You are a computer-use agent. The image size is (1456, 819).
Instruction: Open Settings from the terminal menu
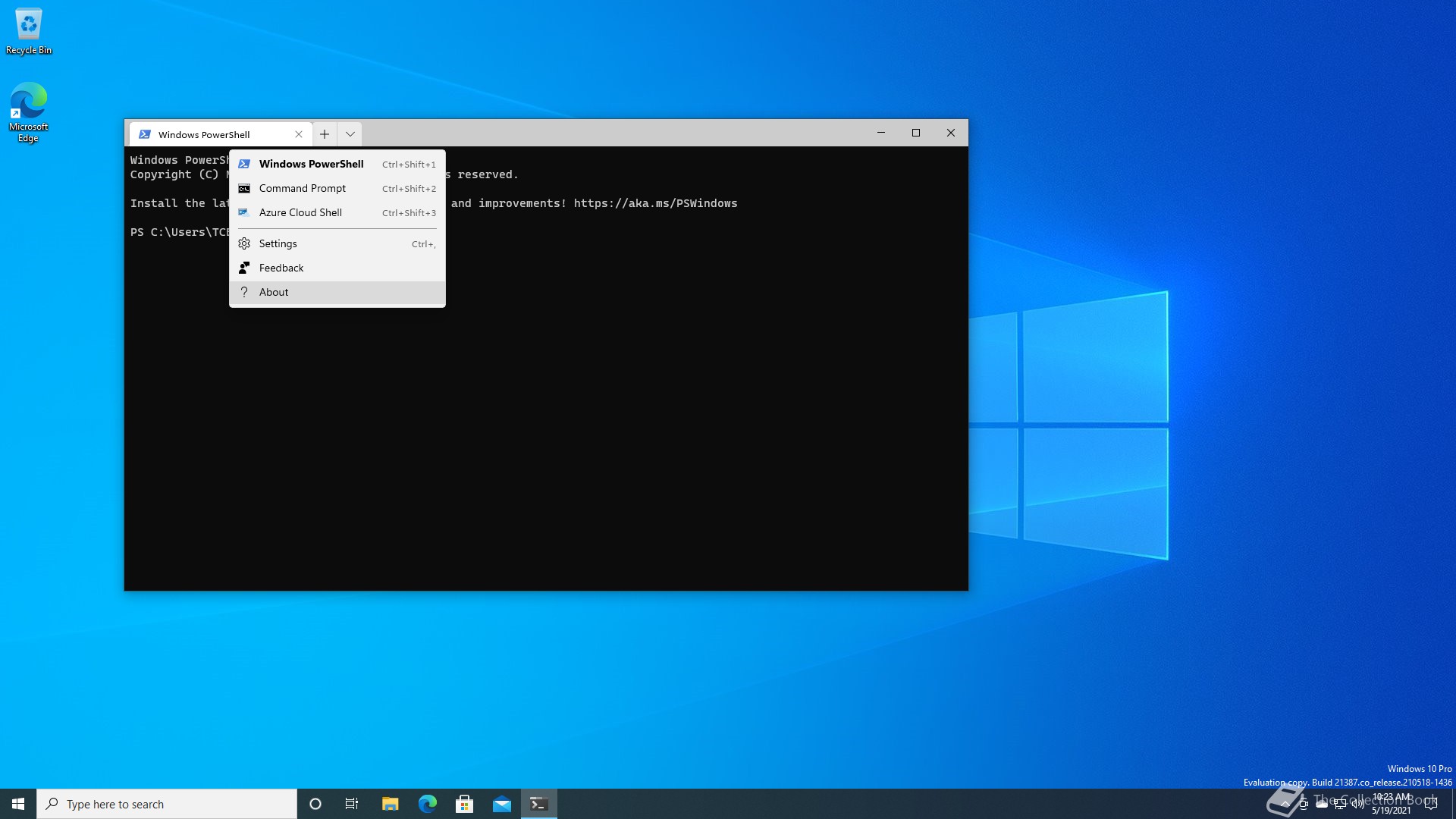pyautogui.click(x=337, y=243)
